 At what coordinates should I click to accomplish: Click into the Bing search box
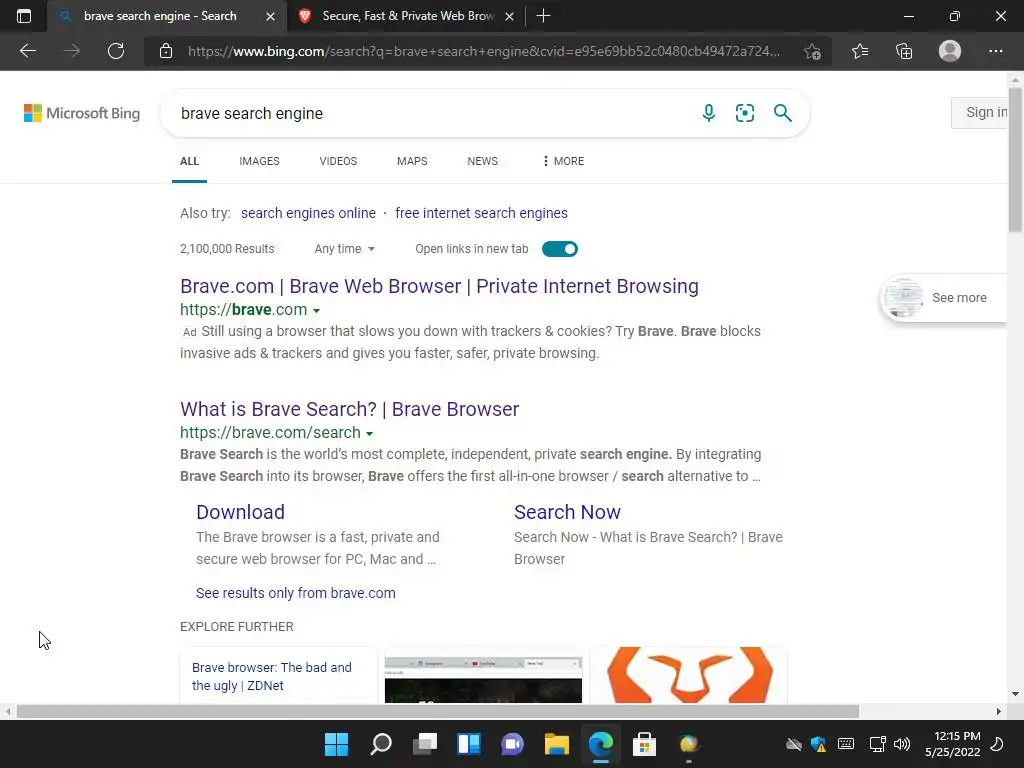tap(431, 113)
